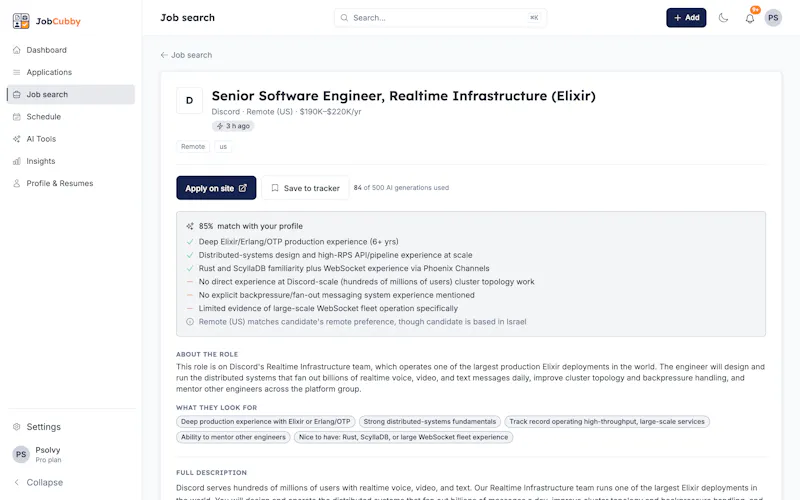Click the FULL DESCRIPTION heading
This screenshot has width=800, height=500.
click(211, 472)
